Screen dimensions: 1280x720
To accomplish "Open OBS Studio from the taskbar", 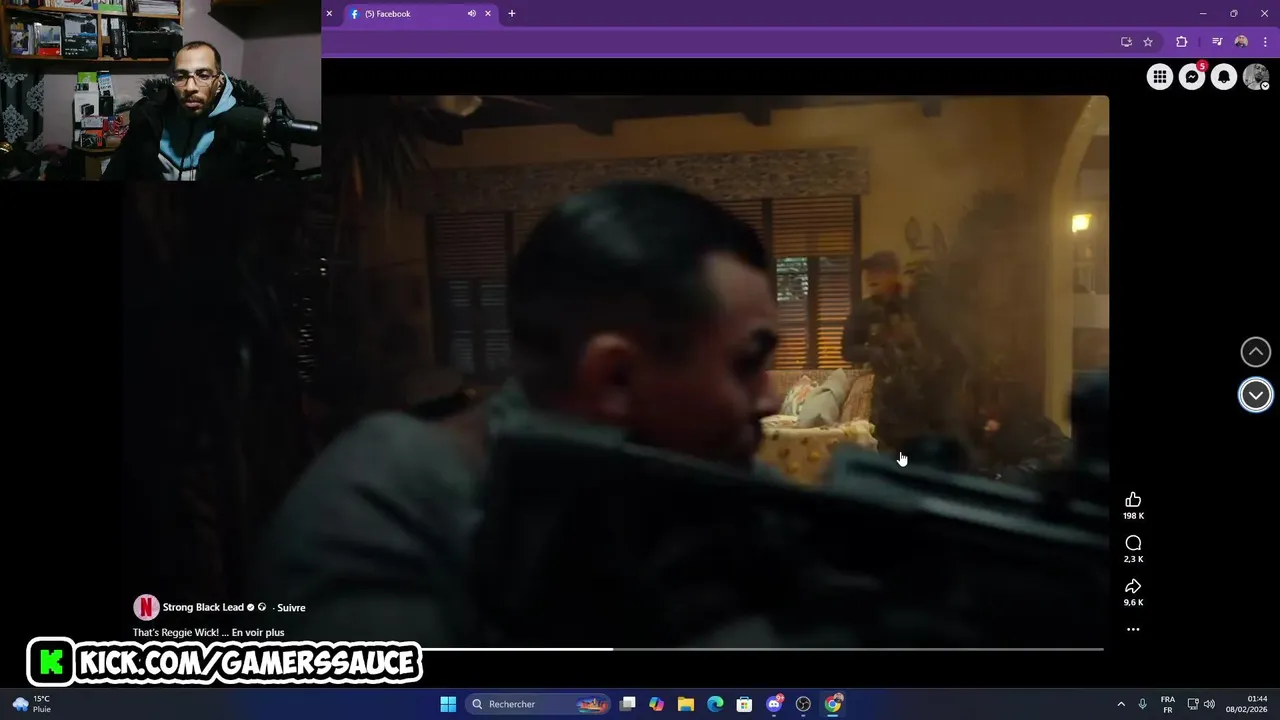I will point(803,704).
